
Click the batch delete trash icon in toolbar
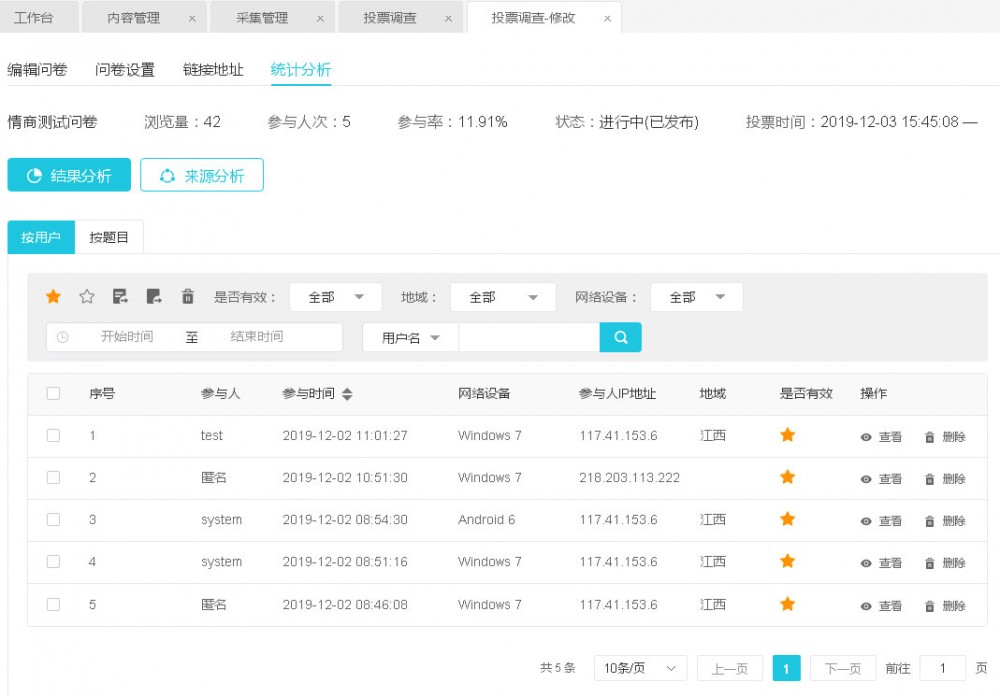point(185,296)
